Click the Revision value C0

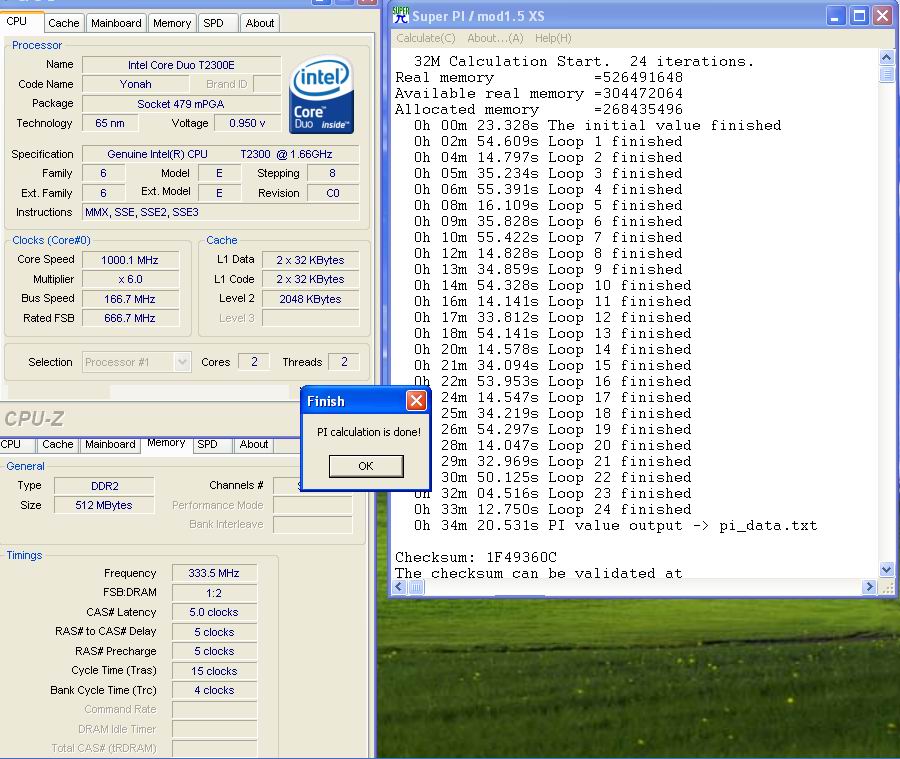(x=333, y=193)
